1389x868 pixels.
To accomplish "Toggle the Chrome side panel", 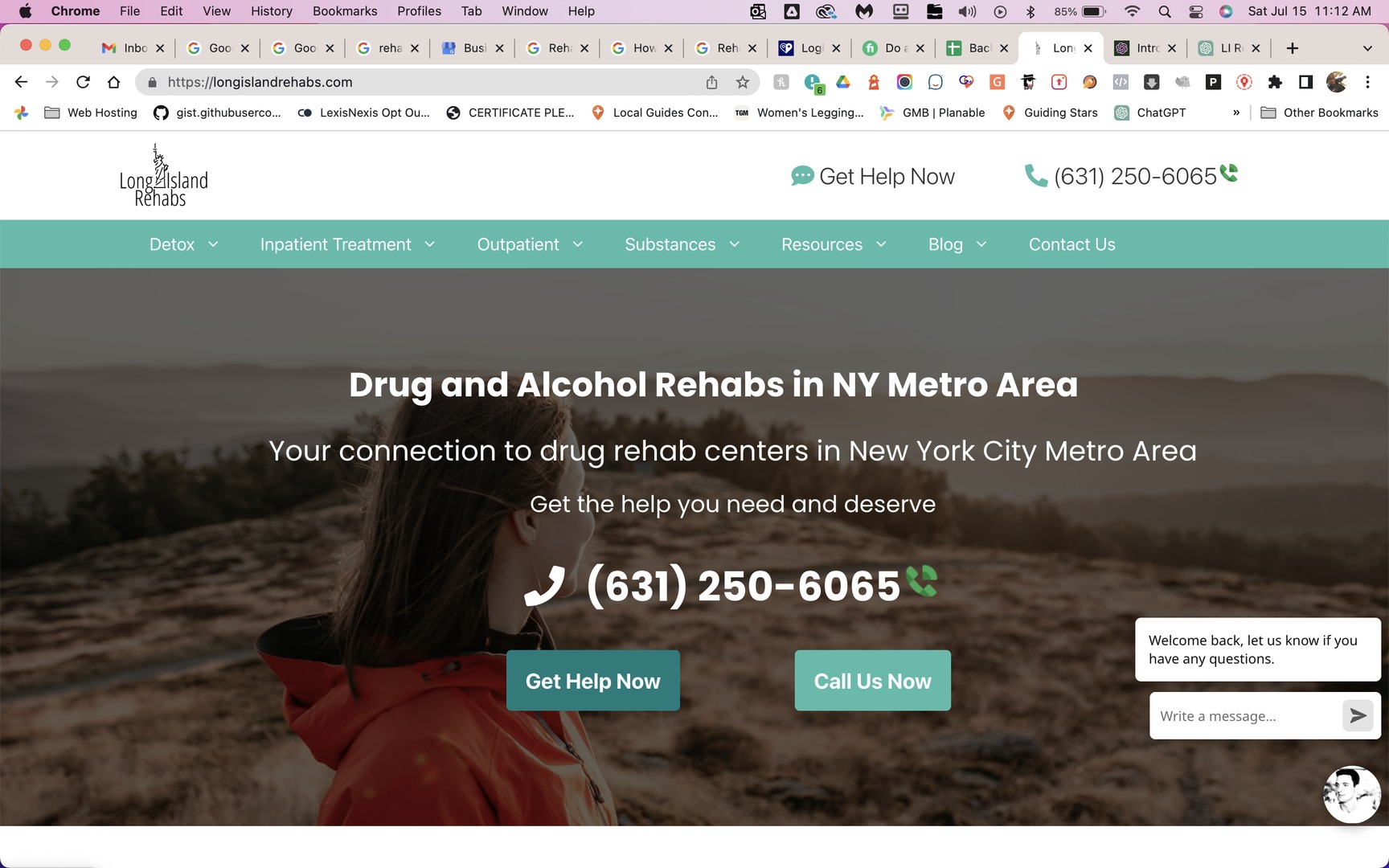I will coord(1306,82).
